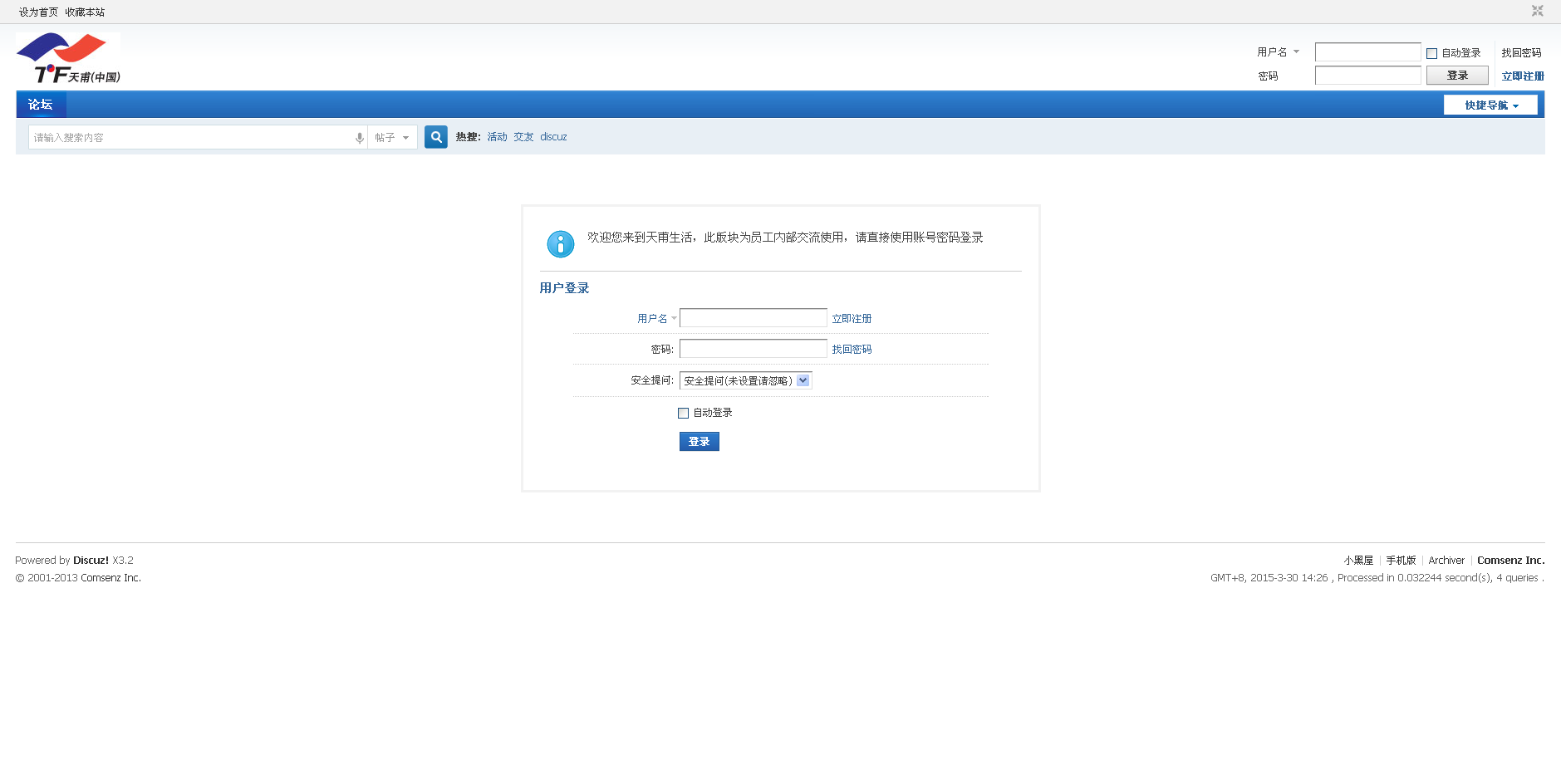
Task: Check 自动登录 box in login form
Action: tap(683, 413)
